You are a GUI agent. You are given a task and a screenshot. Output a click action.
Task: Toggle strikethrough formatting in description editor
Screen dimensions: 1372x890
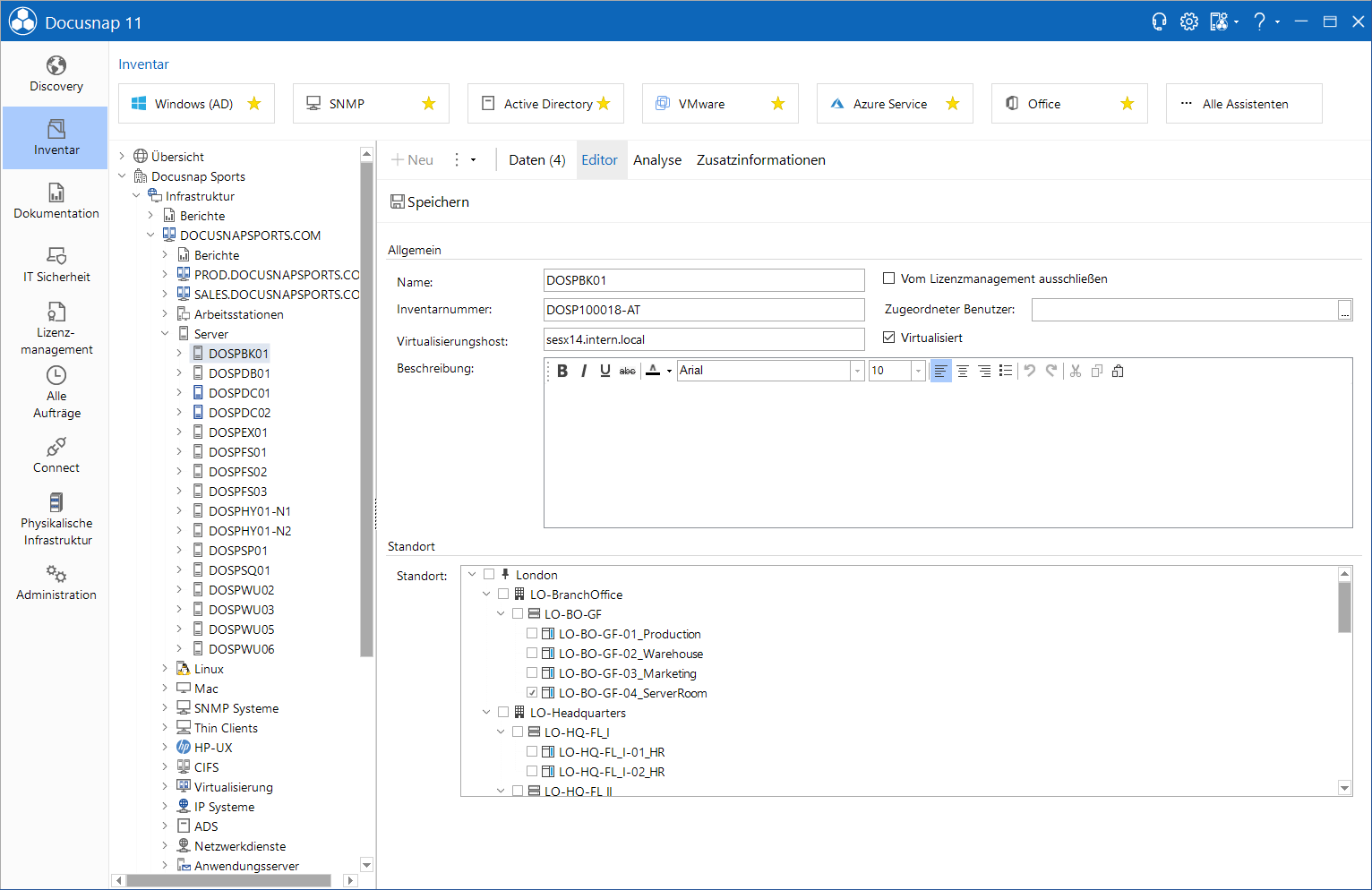click(x=628, y=371)
